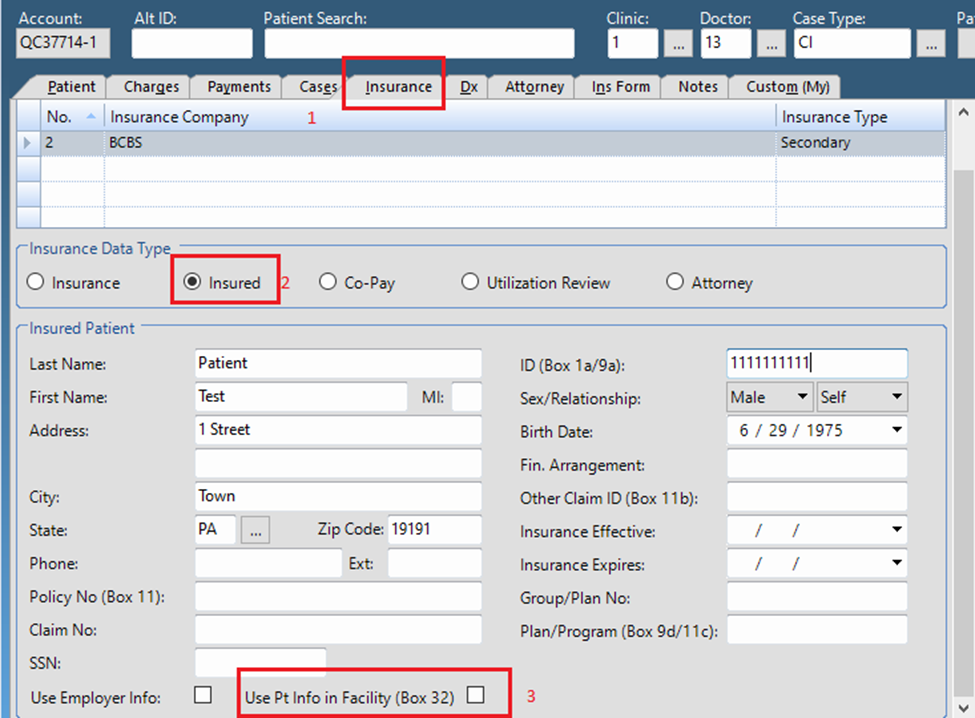Click the City field showing Town
Image resolution: width=975 pixels, height=718 pixels.
pyautogui.click(x=338, y=496)
